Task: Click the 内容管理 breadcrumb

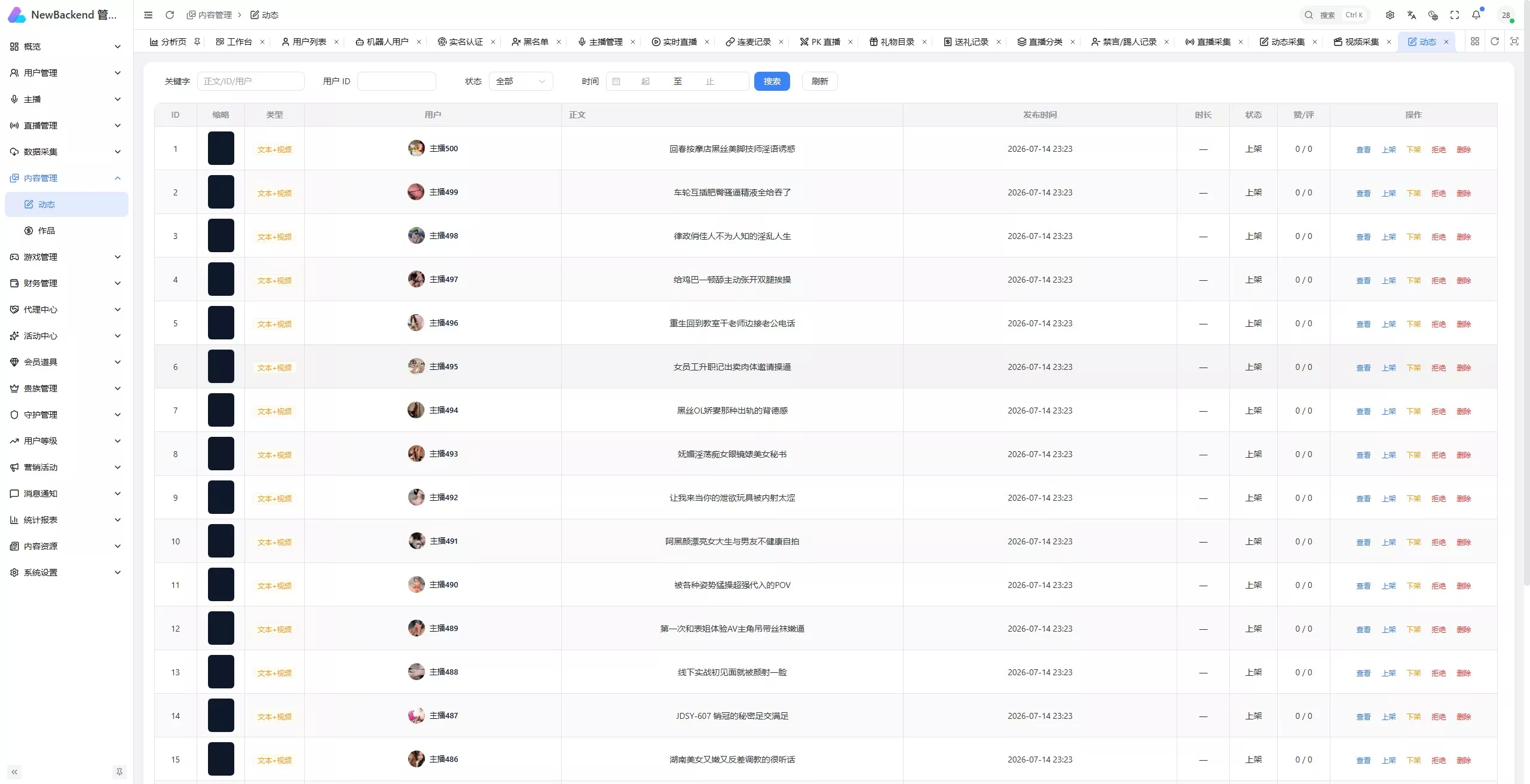Action: 209,15
